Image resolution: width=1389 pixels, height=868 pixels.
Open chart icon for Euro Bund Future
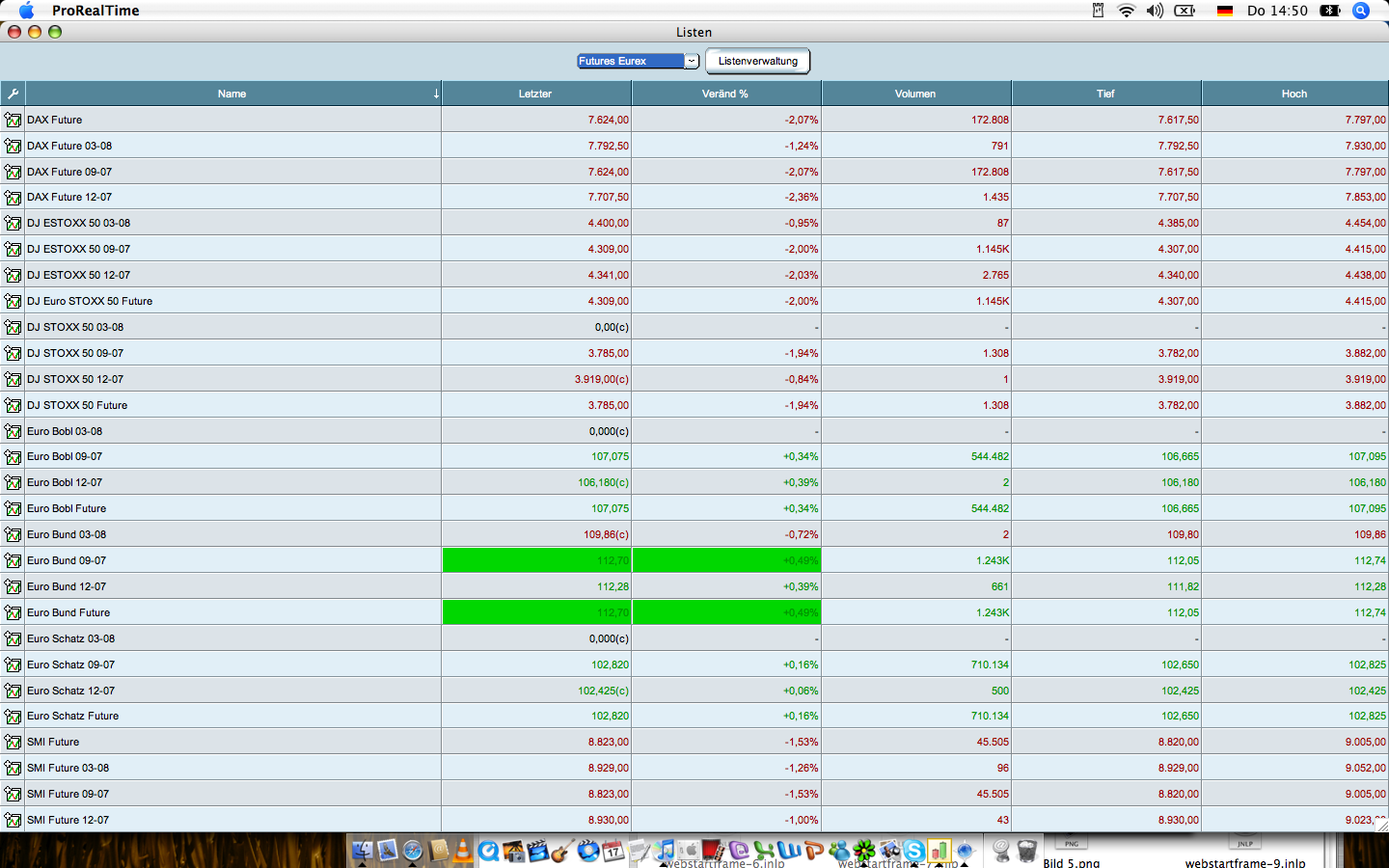click(x=13, y=613)
